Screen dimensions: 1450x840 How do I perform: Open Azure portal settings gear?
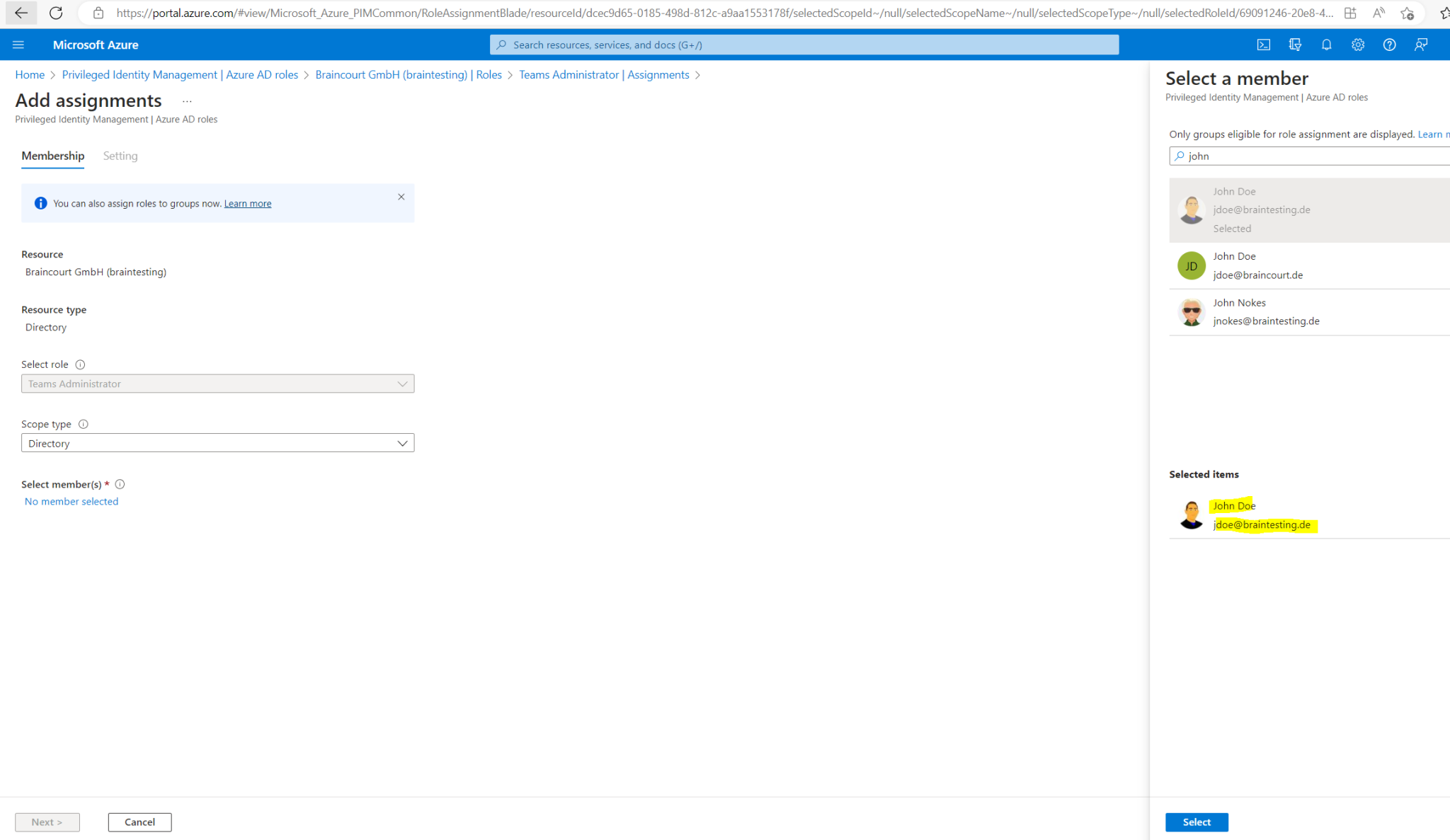coord(1357,44)
